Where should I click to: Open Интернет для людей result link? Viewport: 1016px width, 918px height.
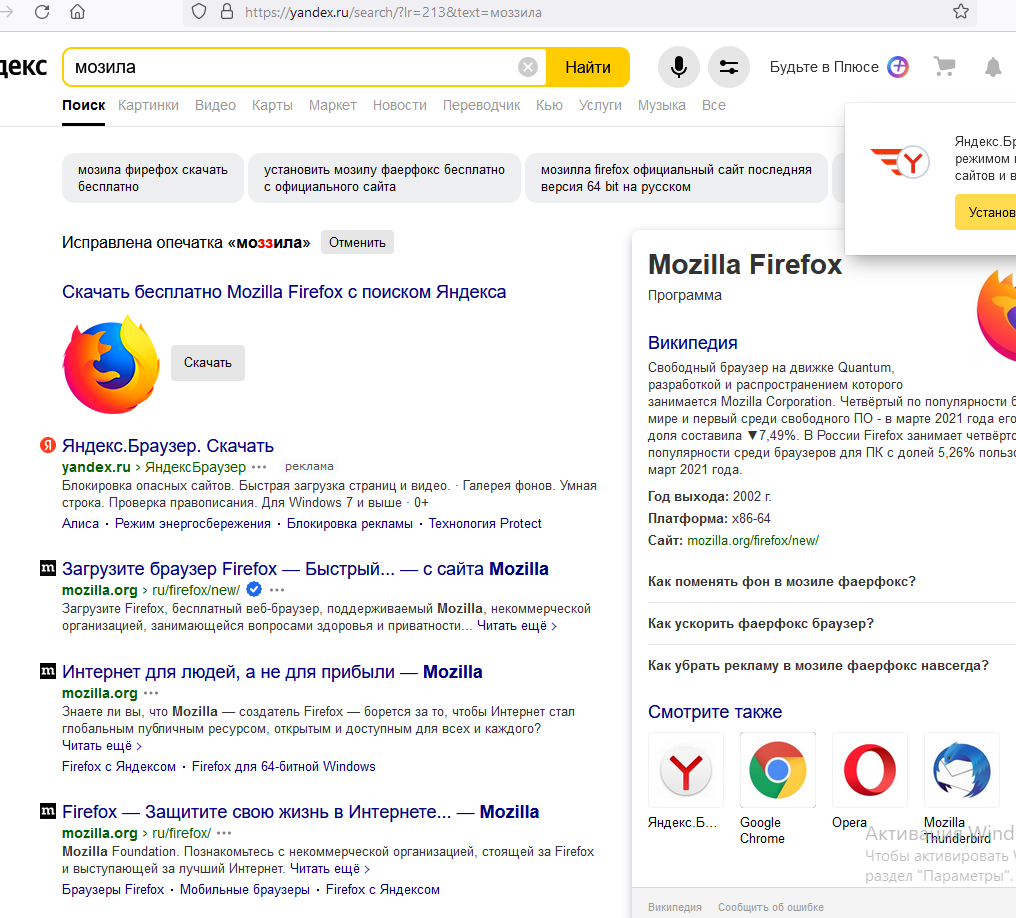[x=272, y=672]
